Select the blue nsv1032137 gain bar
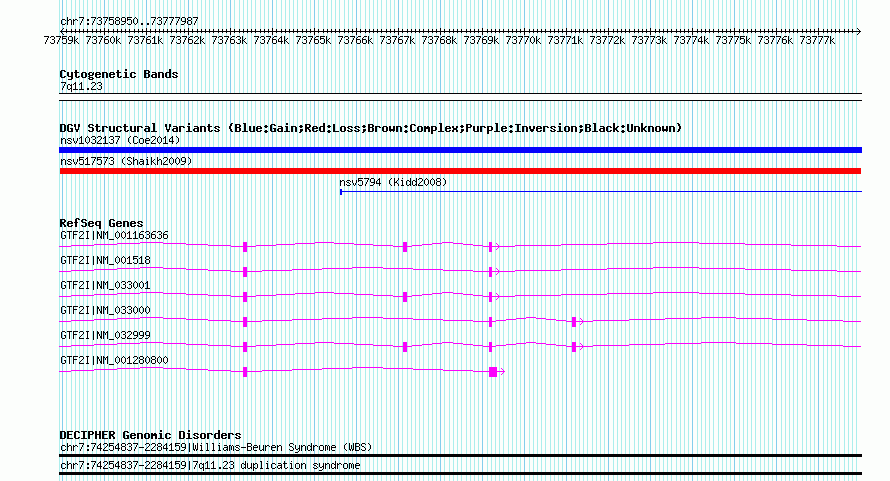Image resolution: width=890 pixels, height=481 pixels. pyautogui.click(x=460, y=150)
